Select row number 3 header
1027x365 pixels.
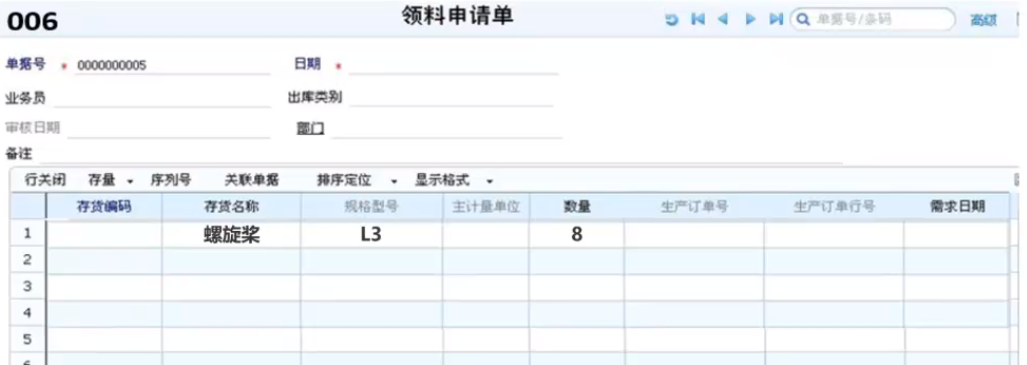(28, 287)
